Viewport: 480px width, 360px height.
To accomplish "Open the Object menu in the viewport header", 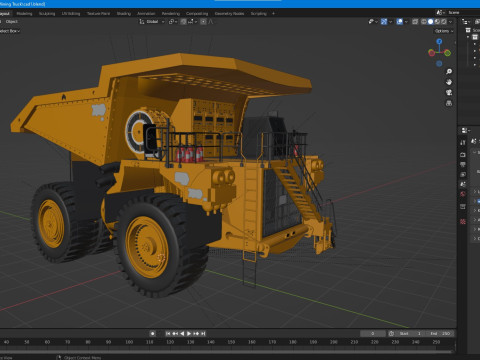I will [12, 22].
